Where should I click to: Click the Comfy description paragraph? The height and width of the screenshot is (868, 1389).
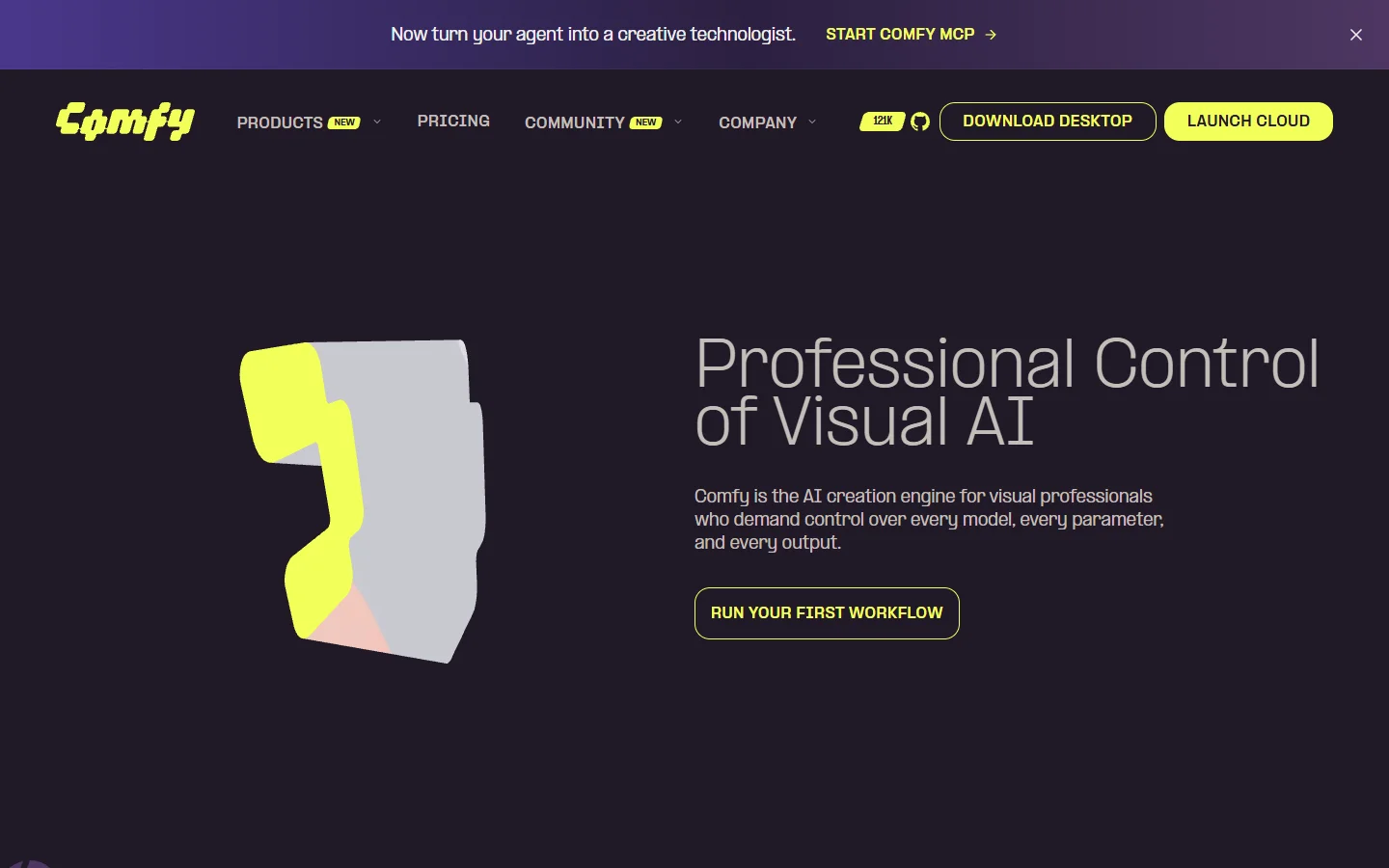(929, 519)
